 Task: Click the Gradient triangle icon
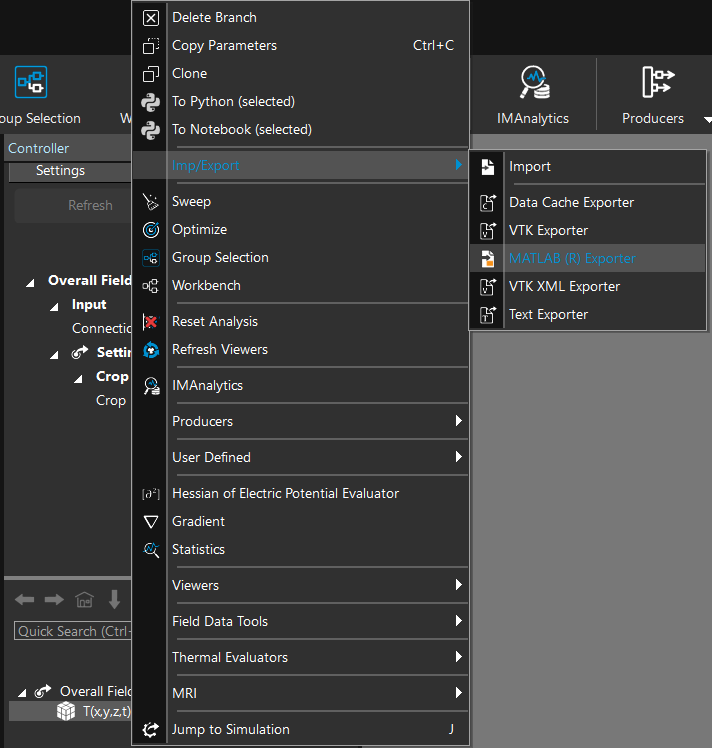[x=151, y=522]
